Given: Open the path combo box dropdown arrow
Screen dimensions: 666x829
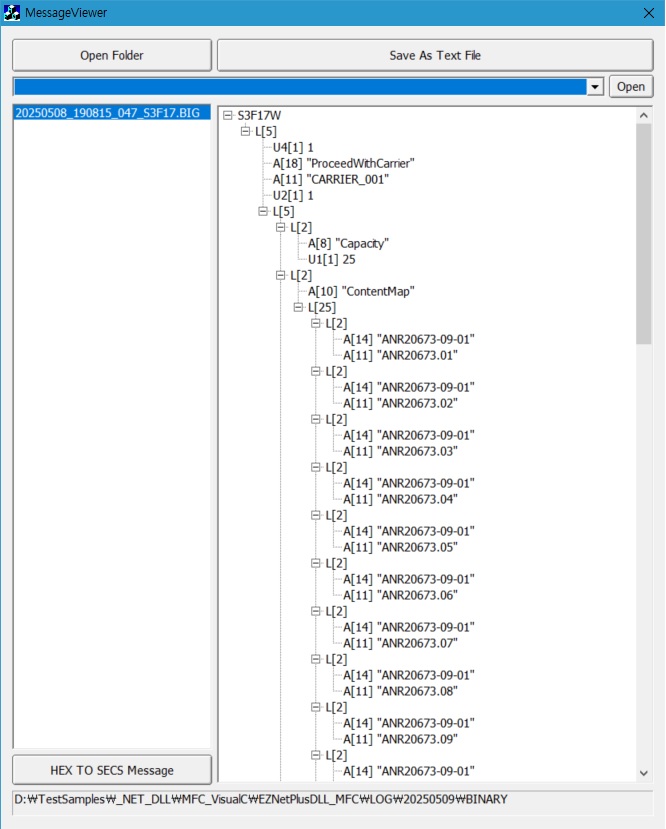Looking at the screenshot, I should point(596,87).
